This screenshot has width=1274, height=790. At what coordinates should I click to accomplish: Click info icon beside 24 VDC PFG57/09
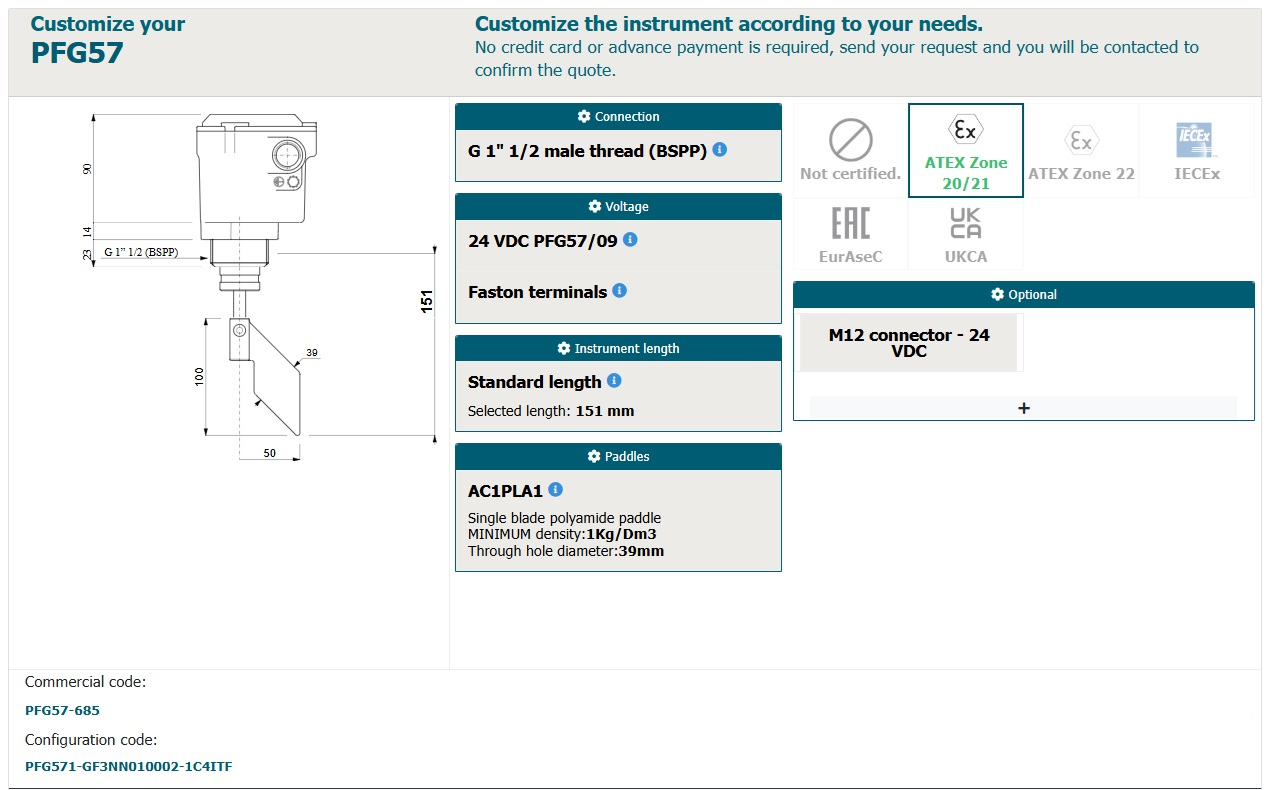click(630, 240)
